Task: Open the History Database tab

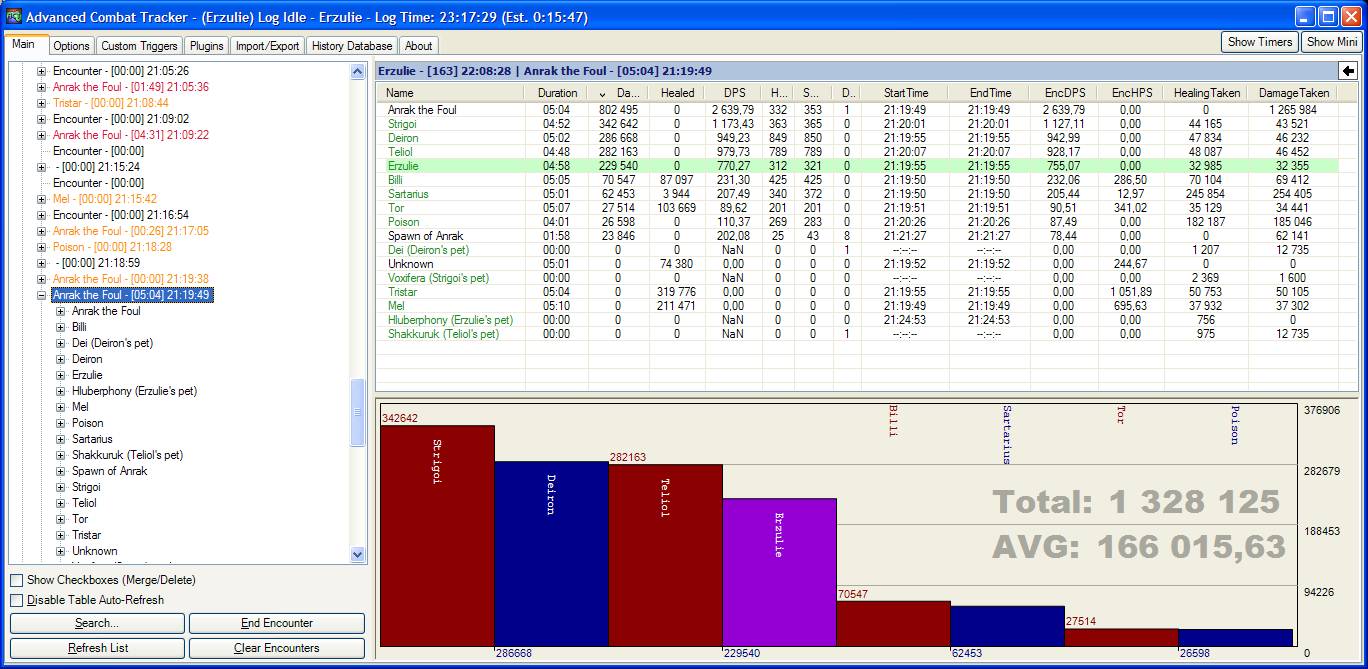Action: 351,46
